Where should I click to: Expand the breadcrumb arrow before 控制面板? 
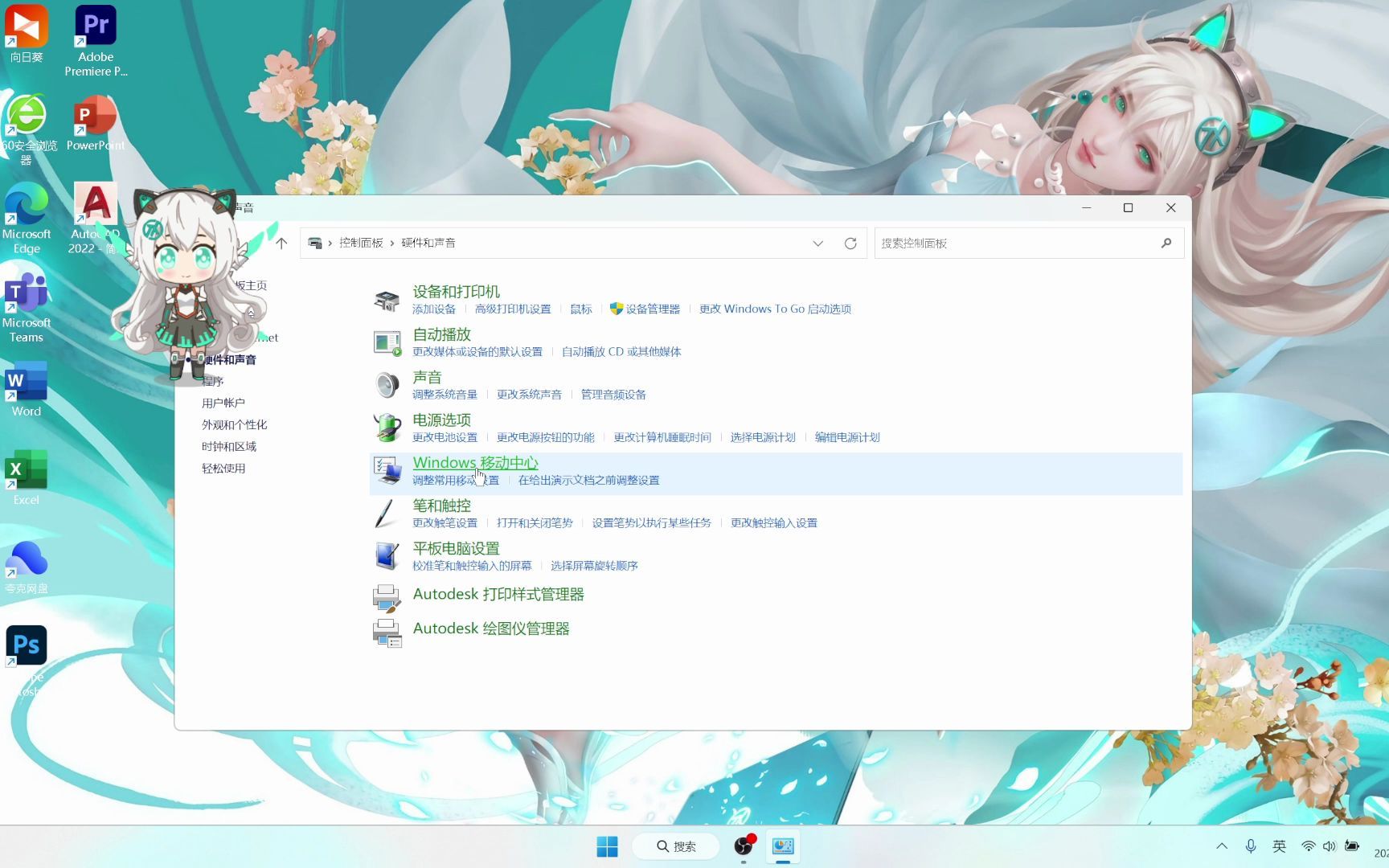[x=330, y=243]
